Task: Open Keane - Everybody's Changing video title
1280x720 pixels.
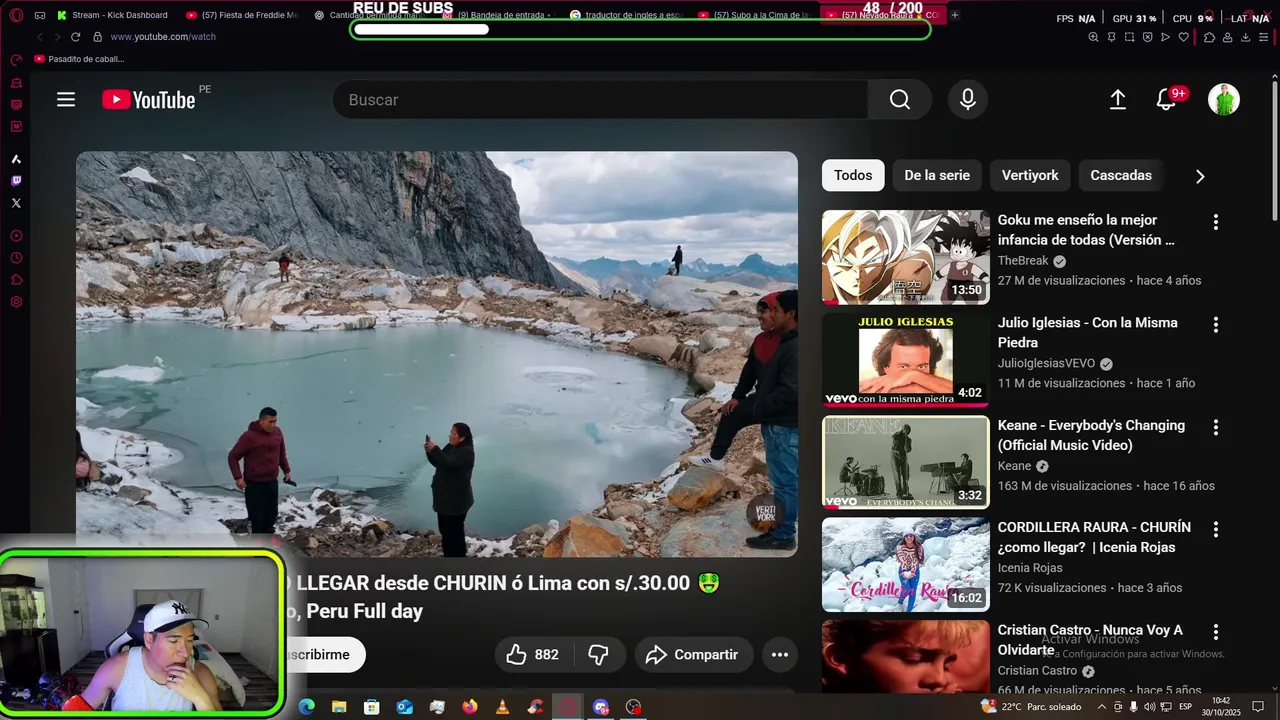Action: 1091,435
